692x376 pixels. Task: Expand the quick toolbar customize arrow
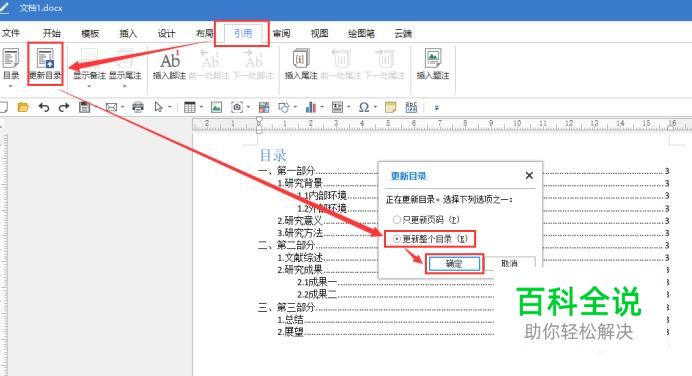point(436,107)
